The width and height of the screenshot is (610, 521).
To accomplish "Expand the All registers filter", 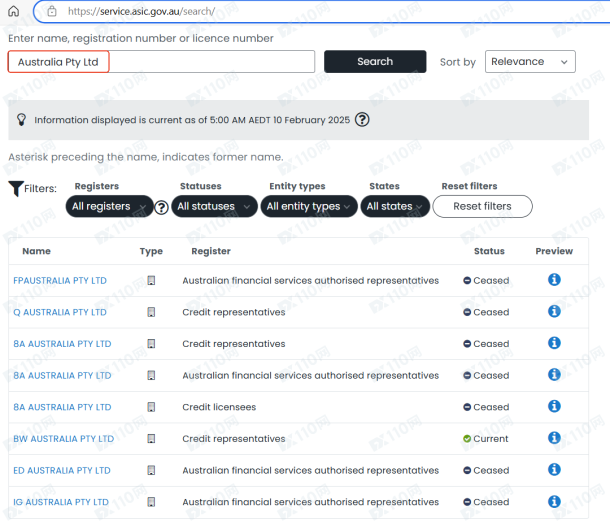I will tap(109, 206).
